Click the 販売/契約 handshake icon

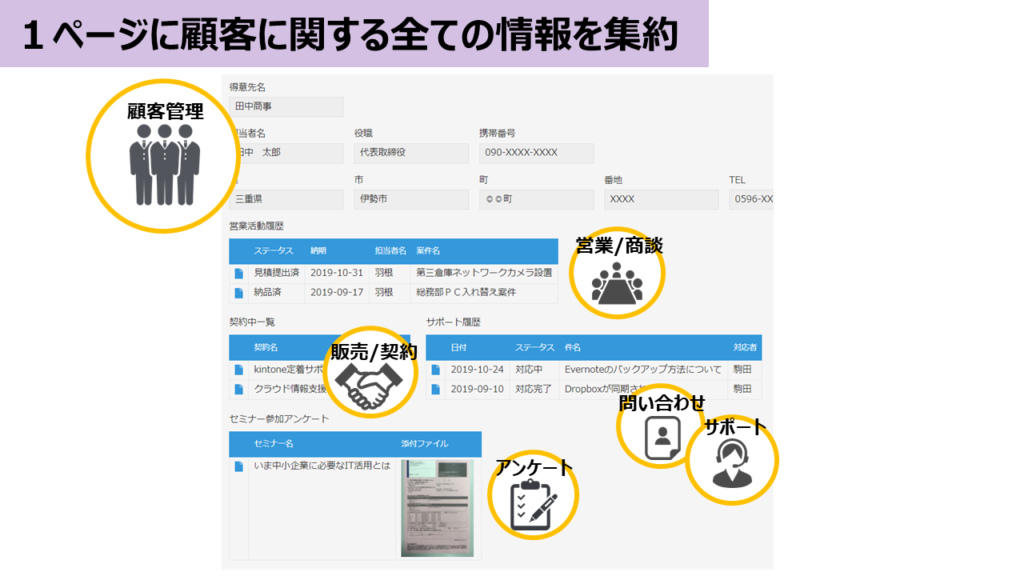pyautogui.click(x=371, y=384)
